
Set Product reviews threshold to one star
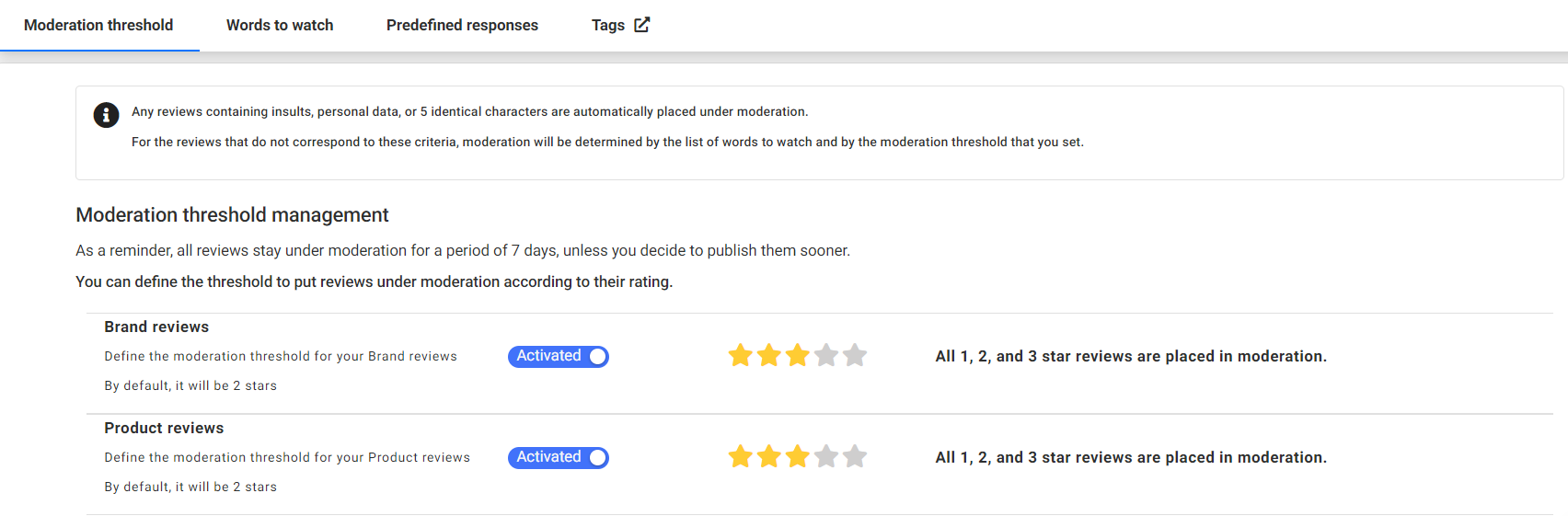pos(741,457)
